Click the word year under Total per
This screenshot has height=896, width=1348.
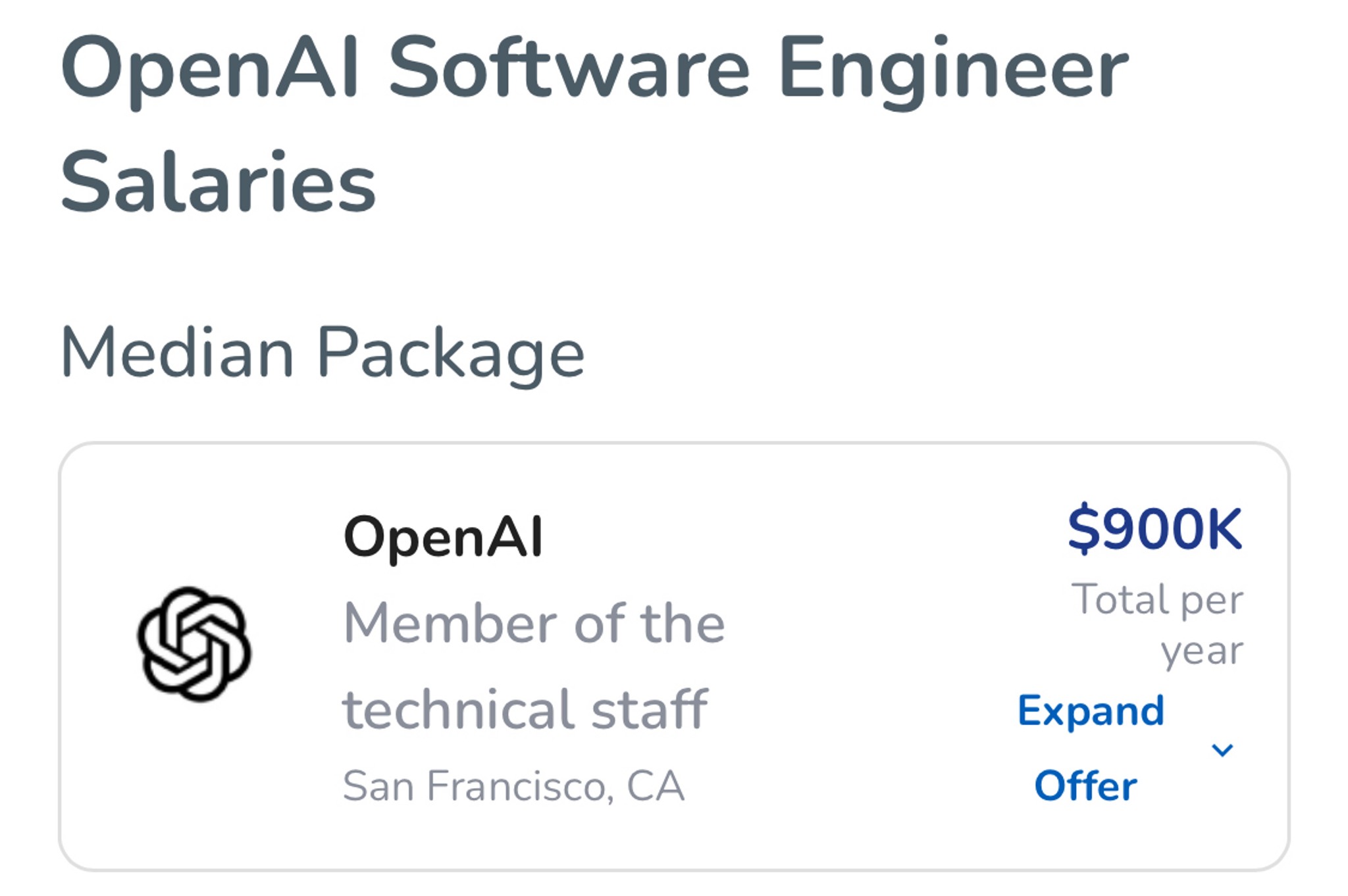click(1202, 651)
